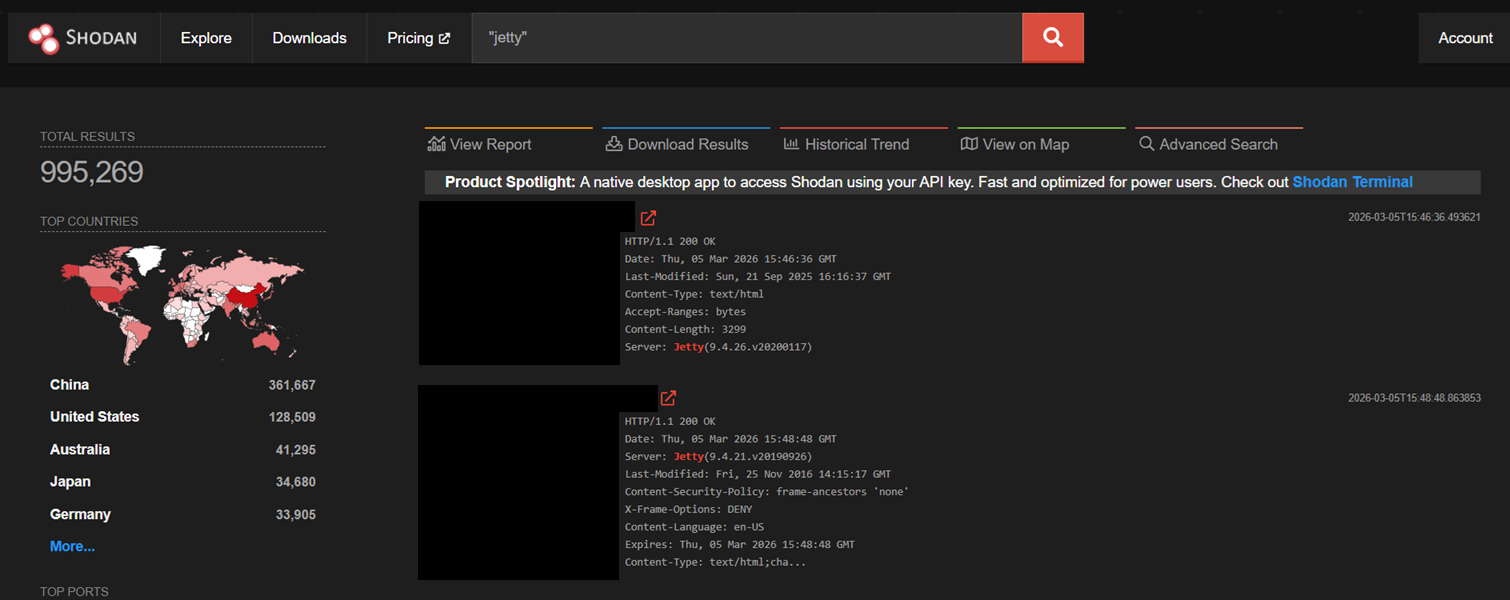The image size is (1510, 600).
Task: Click the View Report chart icon
Action: 436,144
